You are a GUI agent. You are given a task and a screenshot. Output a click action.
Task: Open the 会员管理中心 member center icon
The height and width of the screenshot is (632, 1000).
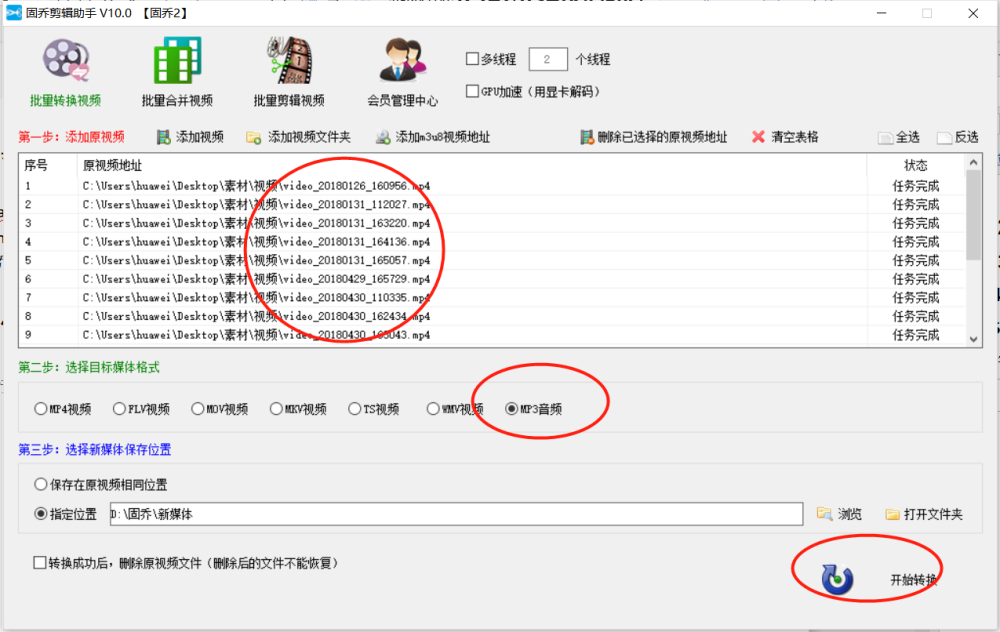click(x=402, y=60)
